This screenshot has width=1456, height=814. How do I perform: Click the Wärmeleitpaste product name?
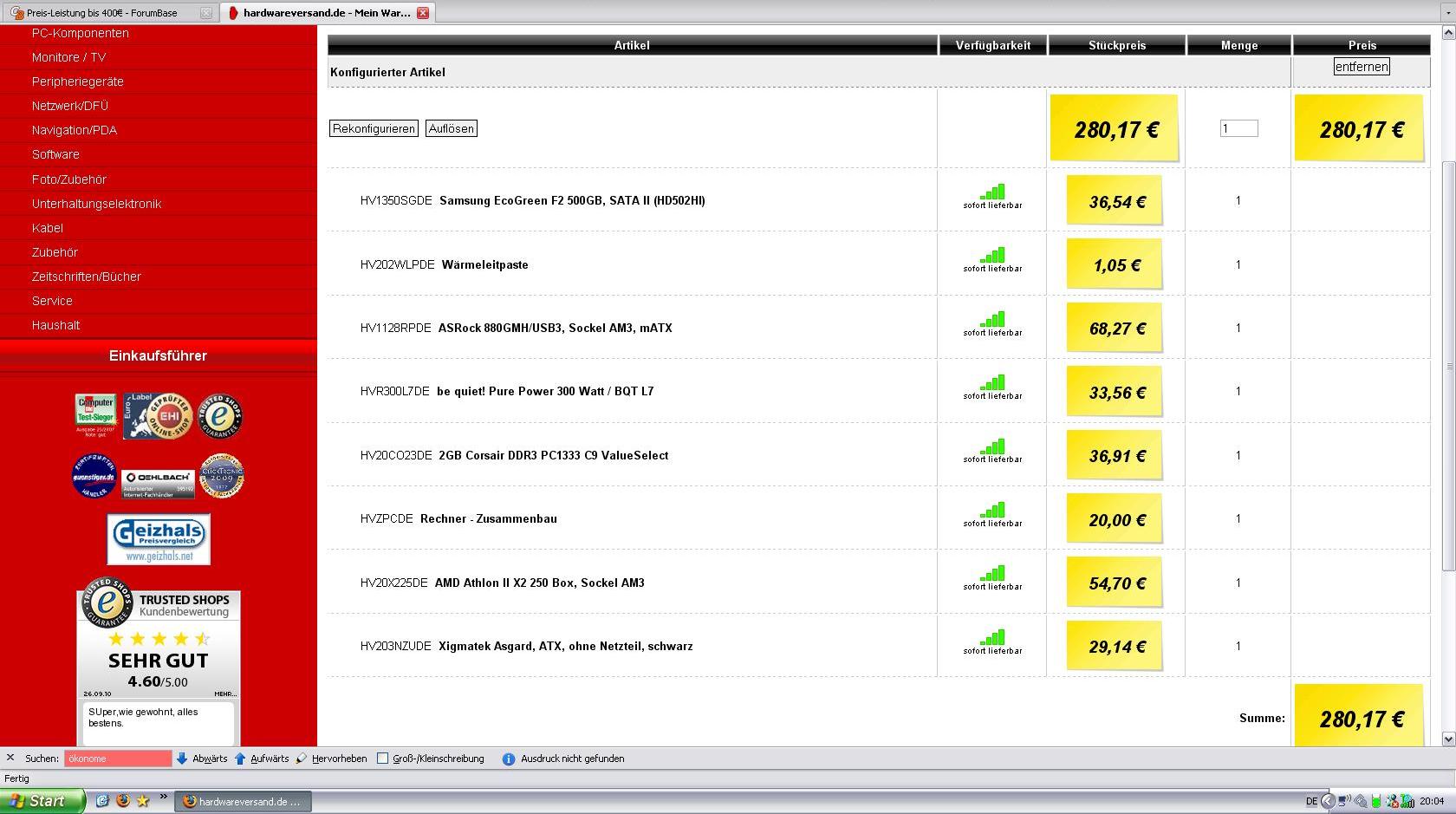[x=485, y=264]
